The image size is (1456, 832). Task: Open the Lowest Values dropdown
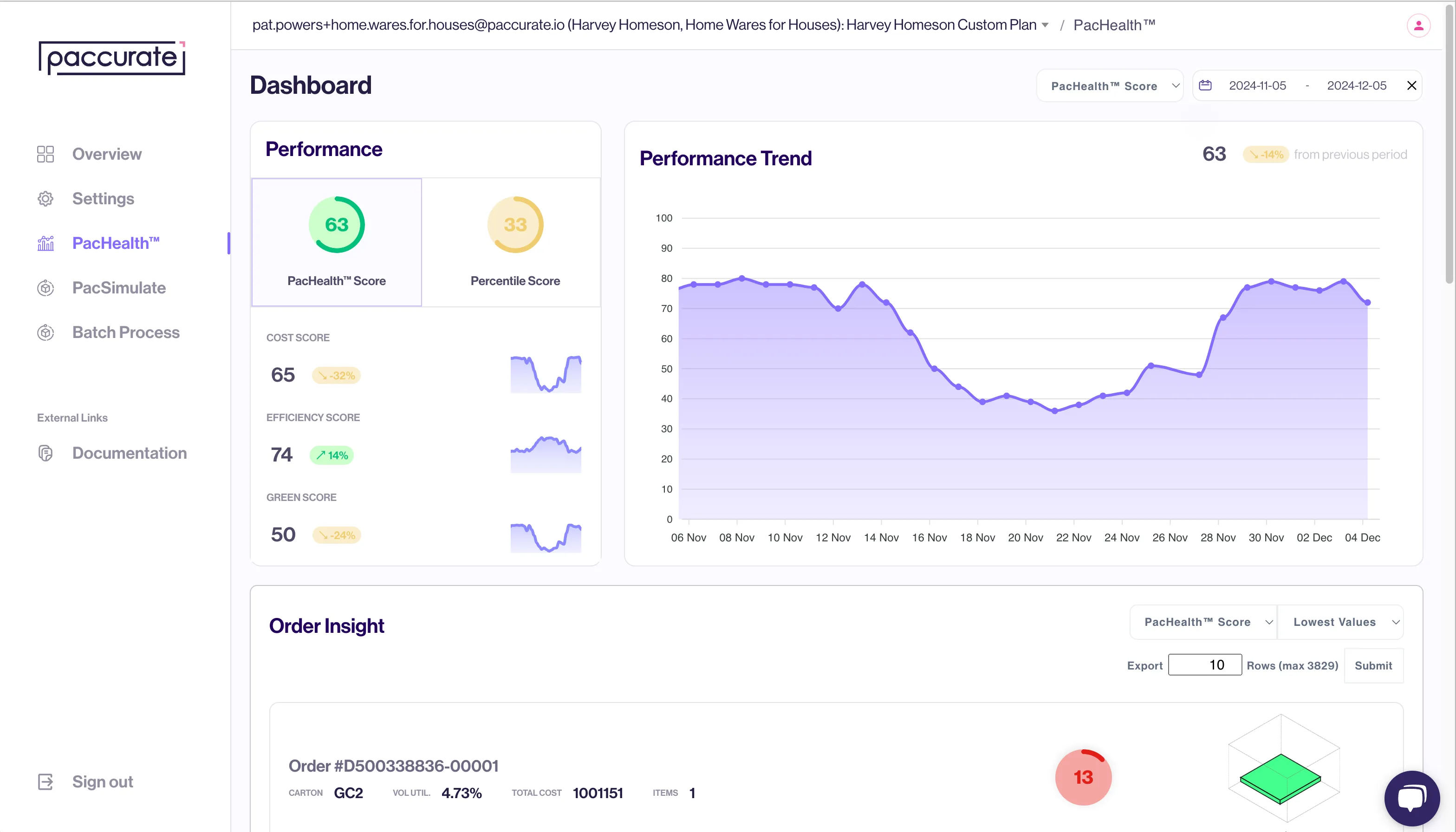1340,622
